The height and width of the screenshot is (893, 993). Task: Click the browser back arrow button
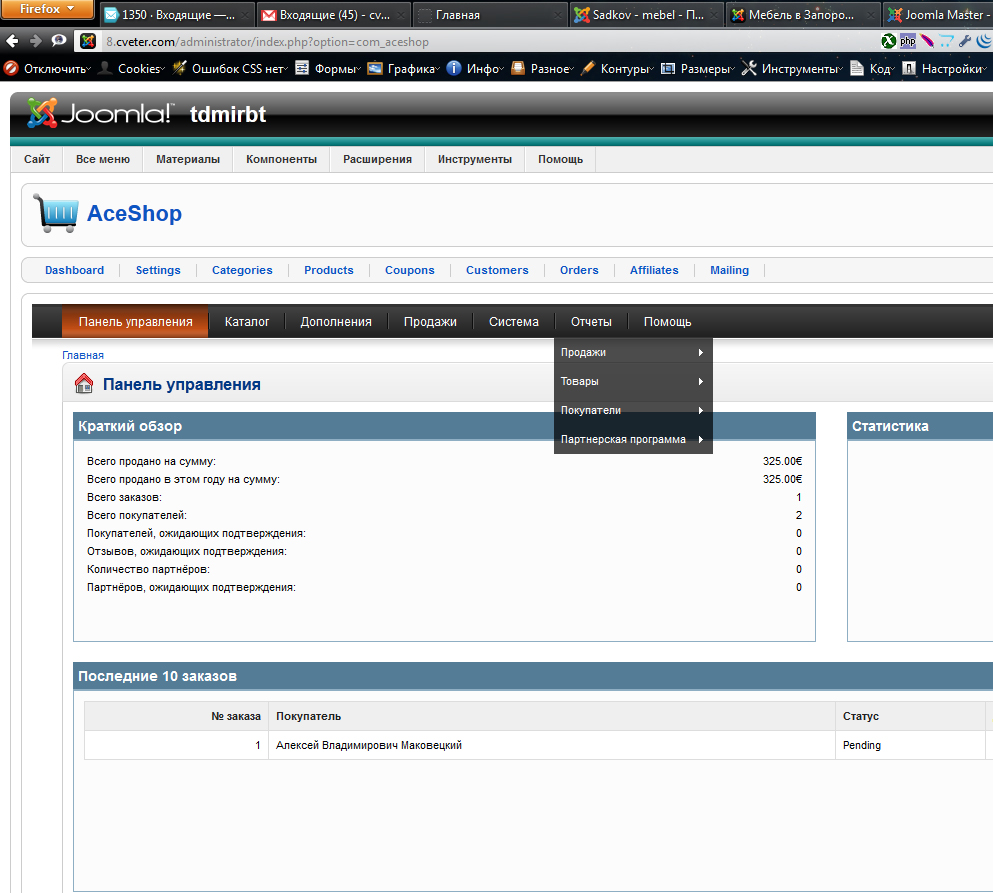click(x=12, y=41)
